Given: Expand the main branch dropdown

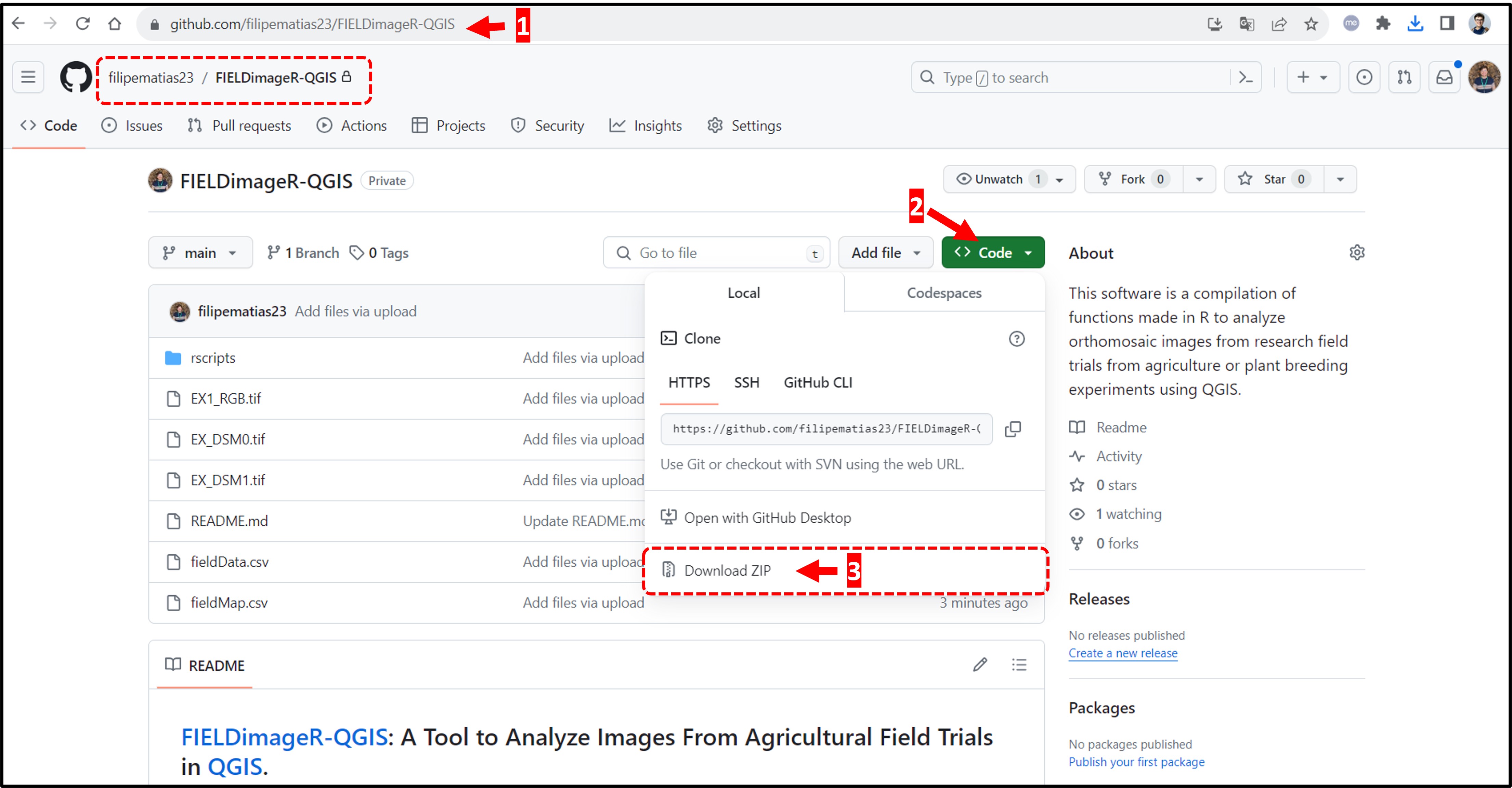Looking at the screenshot, I should click(x=200, y=252).
